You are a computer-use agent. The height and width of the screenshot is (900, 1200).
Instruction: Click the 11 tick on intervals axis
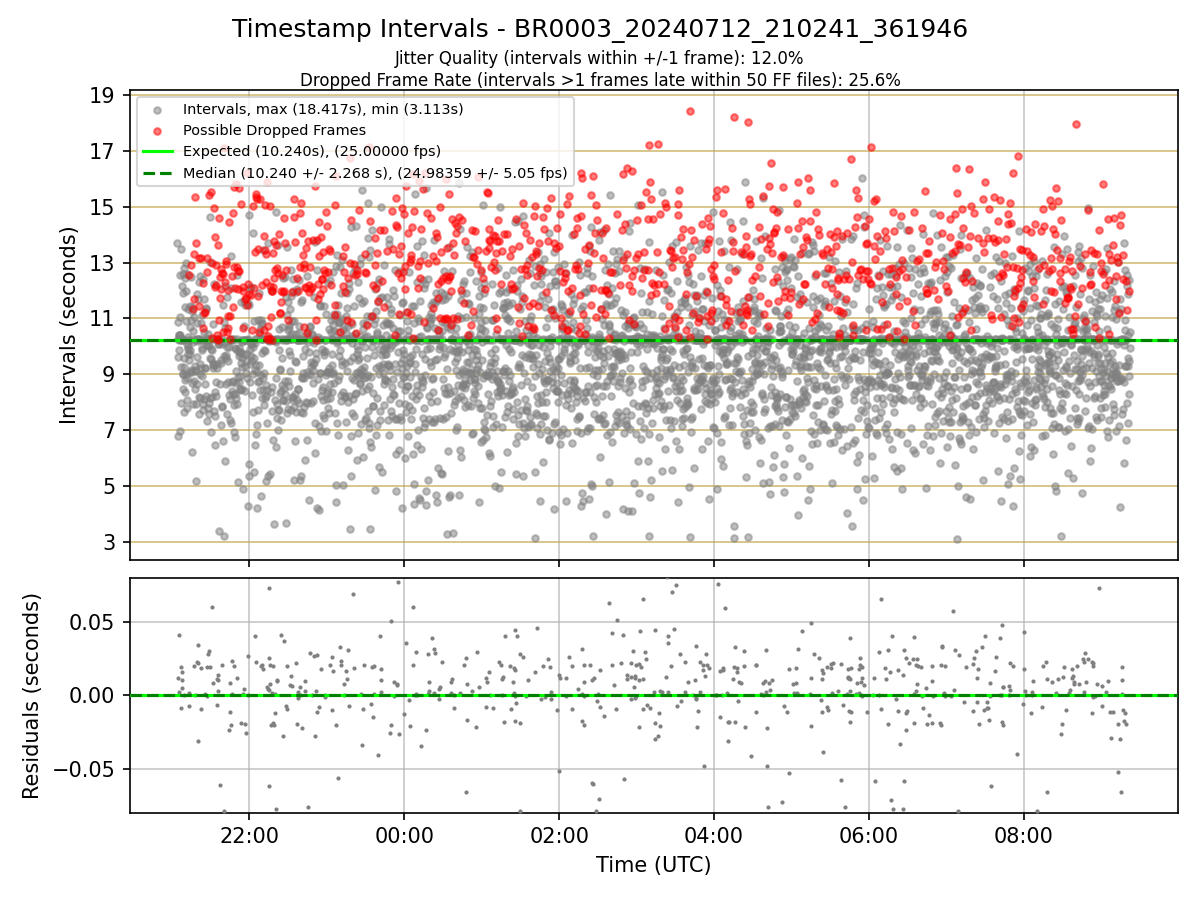click(x=102, y=319)
